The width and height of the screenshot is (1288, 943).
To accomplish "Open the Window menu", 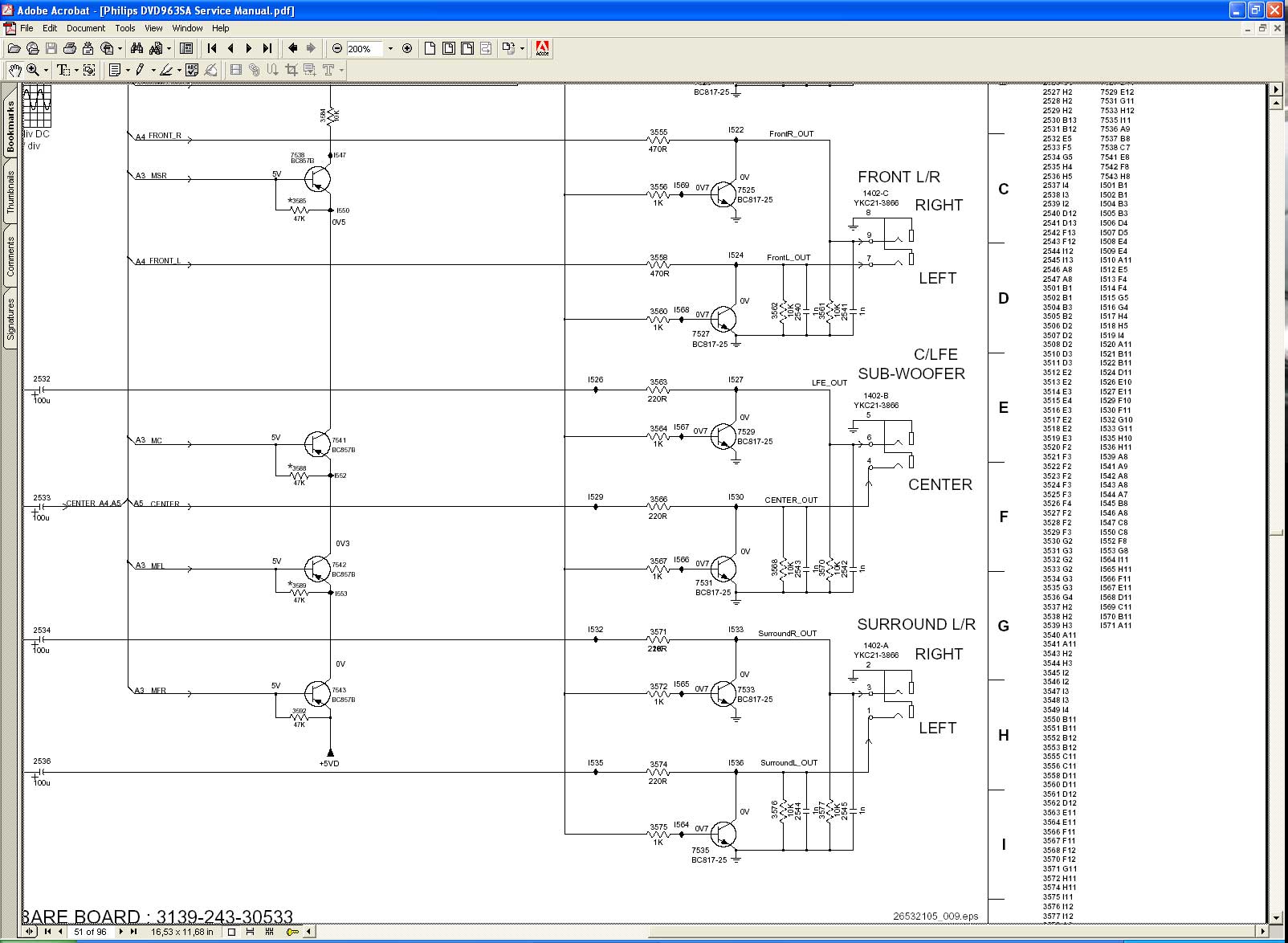I will (x=187, y=28).
